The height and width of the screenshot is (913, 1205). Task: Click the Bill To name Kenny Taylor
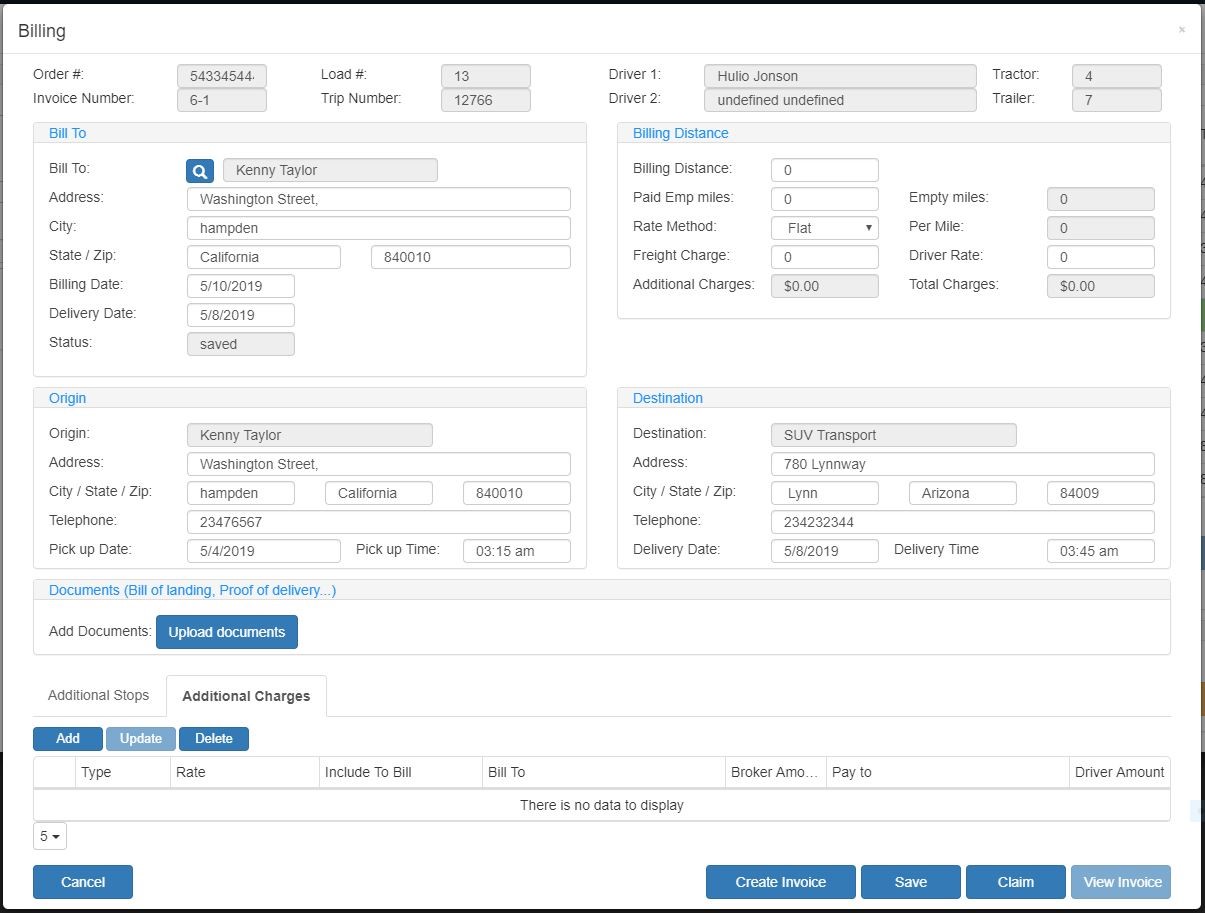click(x=330, y=170)
